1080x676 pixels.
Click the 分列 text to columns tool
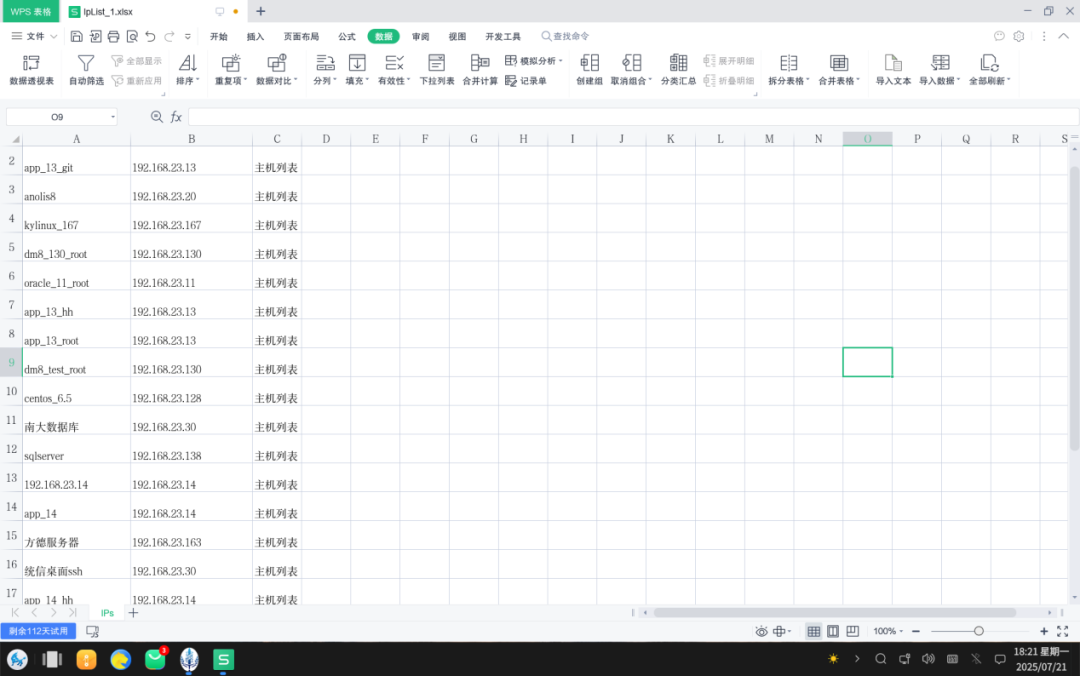pyautogui.click(x=324, y=70)
